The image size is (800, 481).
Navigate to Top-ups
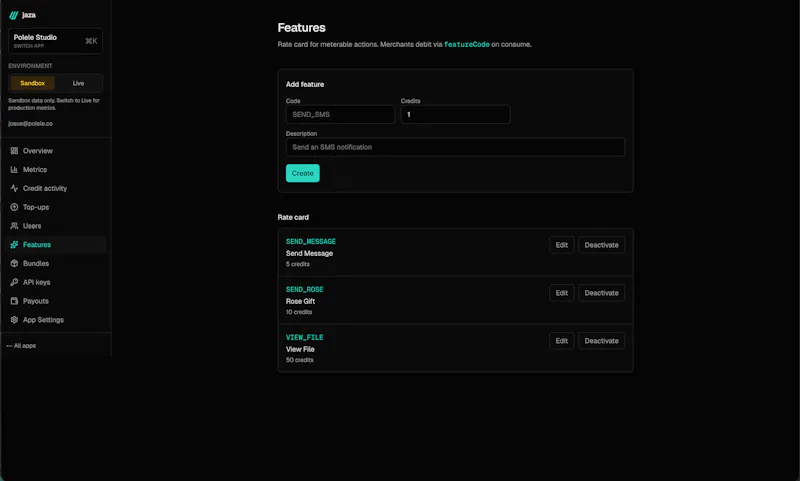click(55, 207)
